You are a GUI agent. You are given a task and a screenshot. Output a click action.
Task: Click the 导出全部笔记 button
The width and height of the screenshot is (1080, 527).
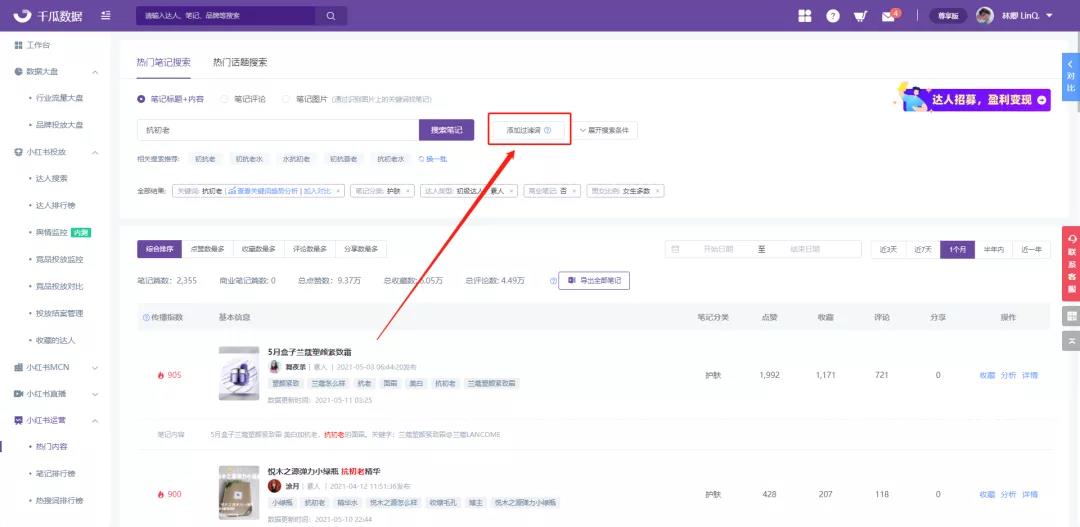click(594, 281)
